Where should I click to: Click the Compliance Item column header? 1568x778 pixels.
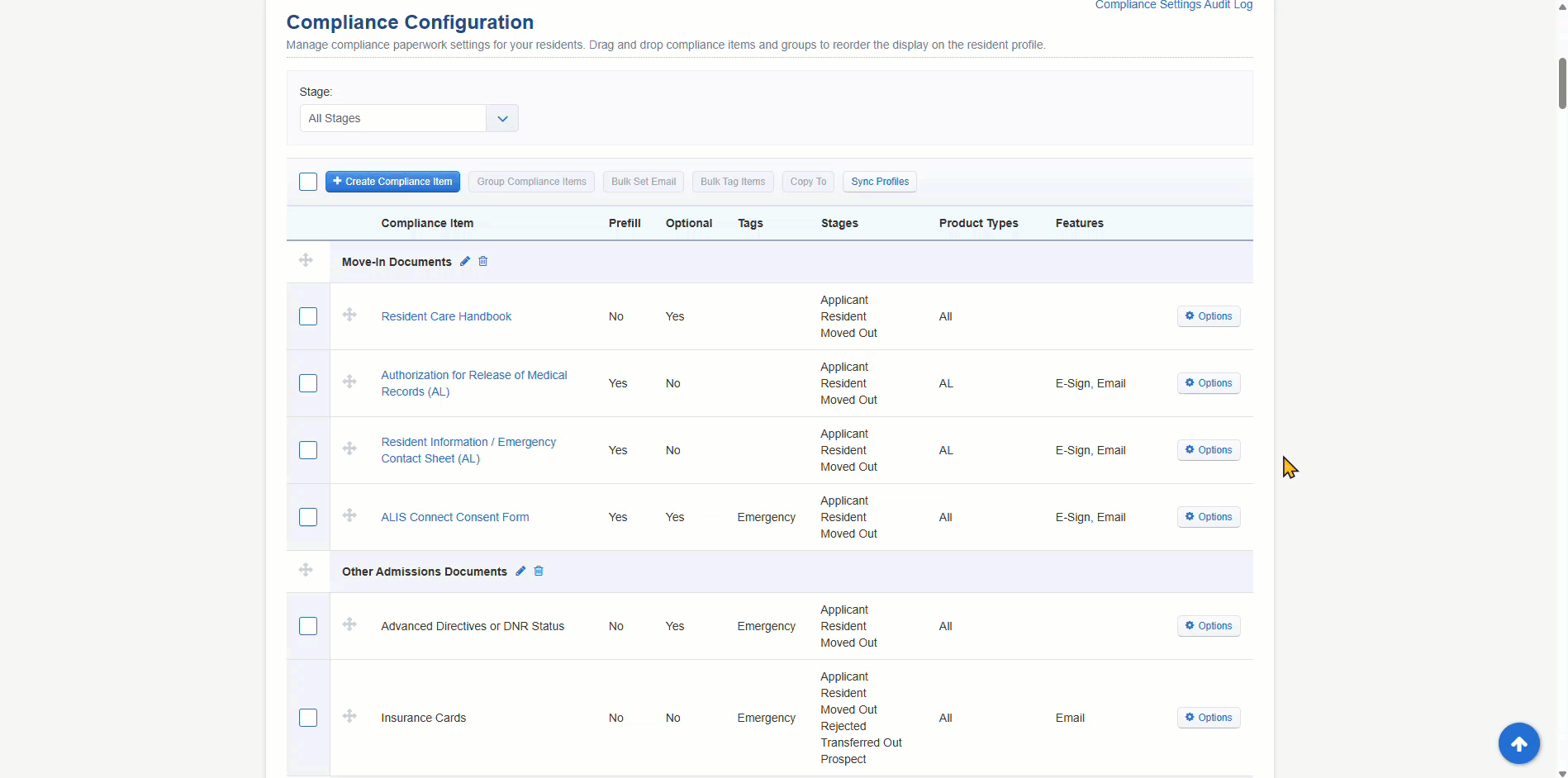[x=427, y=223]
